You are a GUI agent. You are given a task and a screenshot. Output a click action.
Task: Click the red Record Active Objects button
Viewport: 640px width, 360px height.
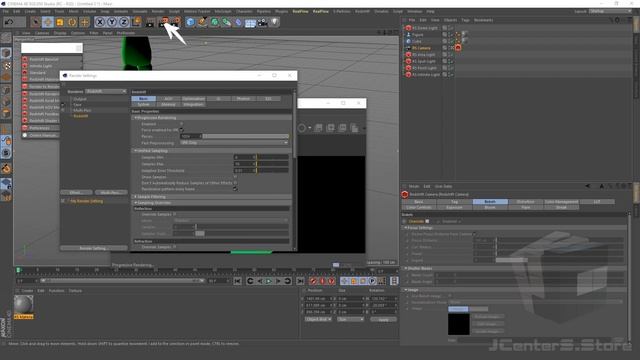(313, 281)
